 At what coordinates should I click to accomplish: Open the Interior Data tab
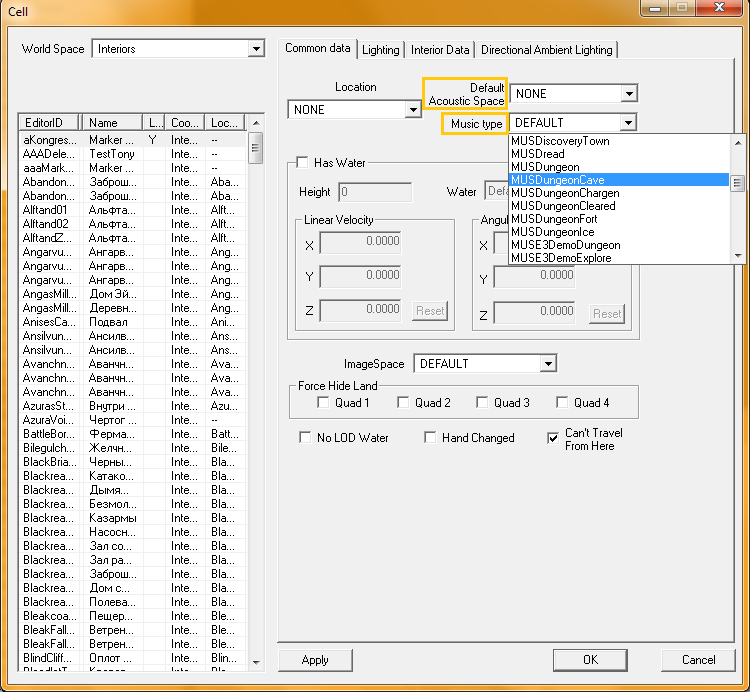coord(440,50)
